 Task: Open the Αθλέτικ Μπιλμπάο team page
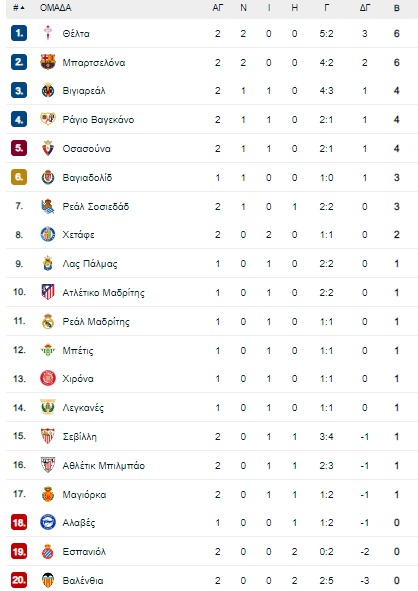(x=103, y=465)
